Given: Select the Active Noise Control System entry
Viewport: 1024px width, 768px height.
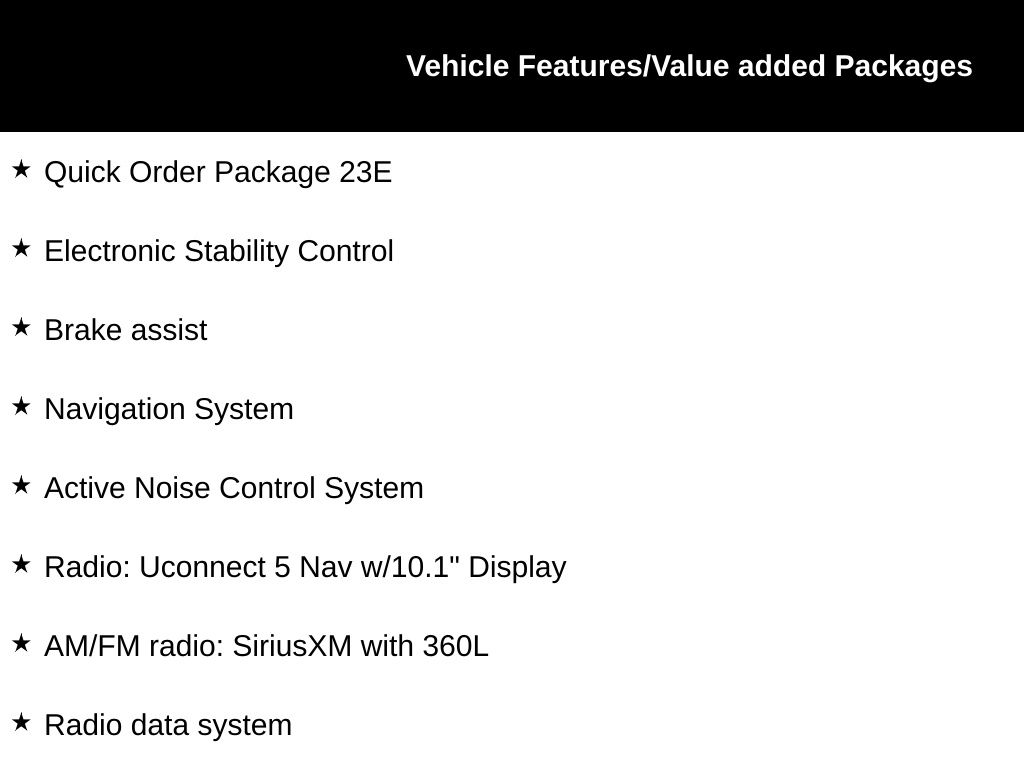Looking at the screenshot, I should click(234, 489).
